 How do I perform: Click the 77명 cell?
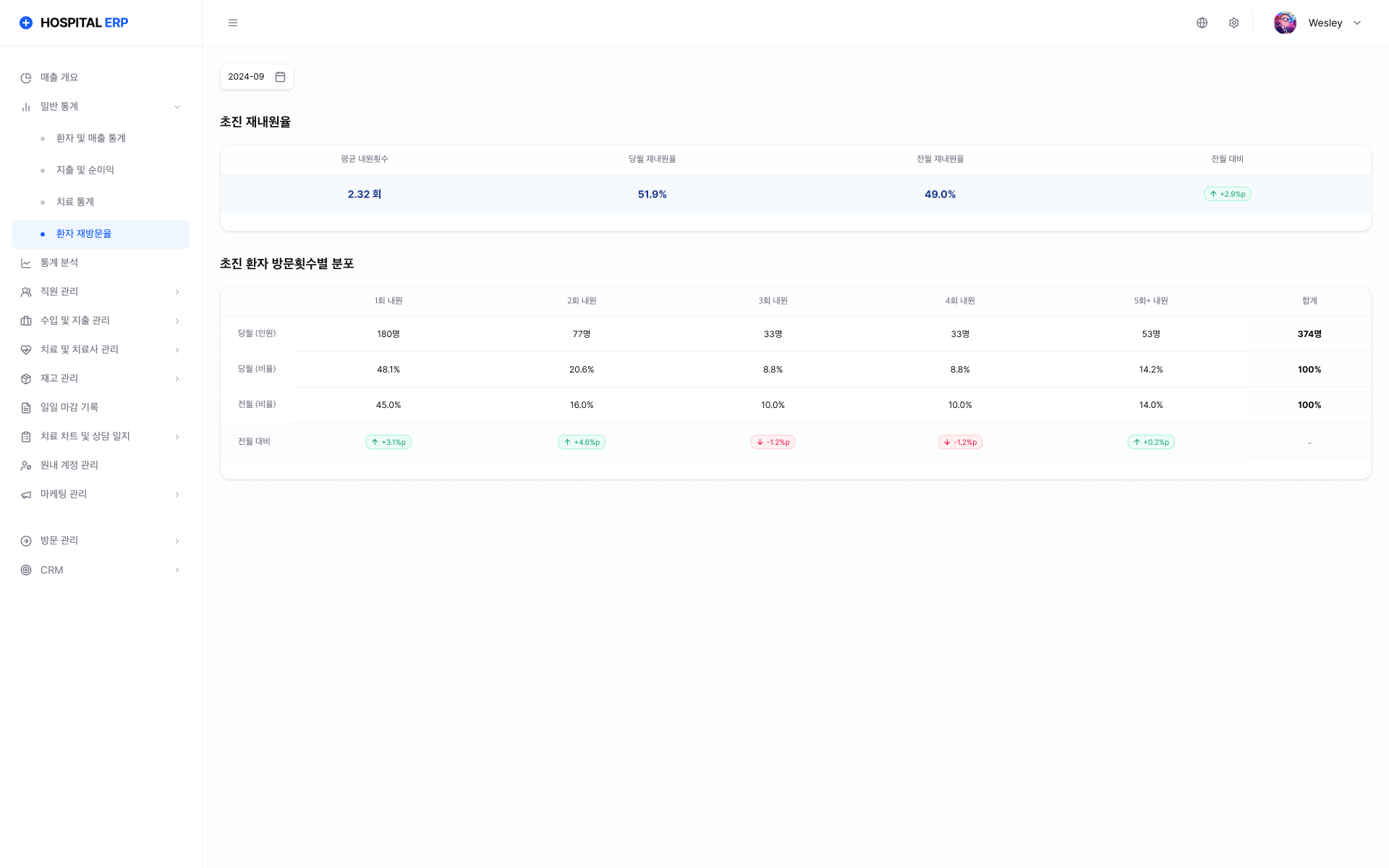pos(582,334)
